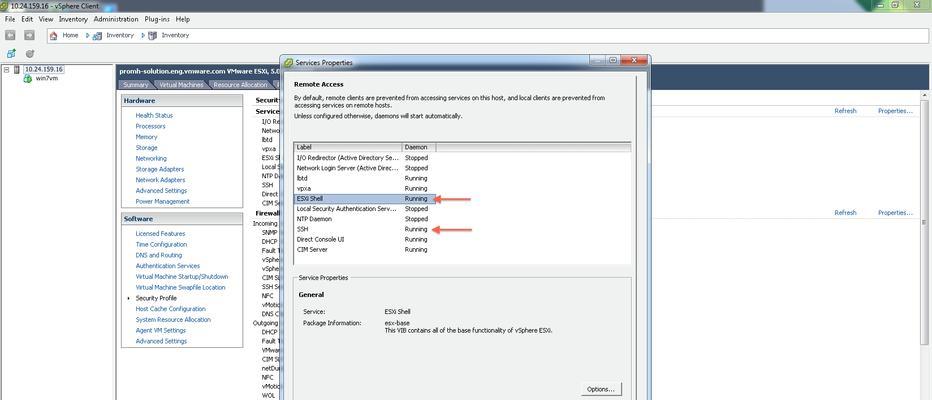Click the first Inventory icon in the breadcrumb
The image size is (932, 400).
point(97,36)
